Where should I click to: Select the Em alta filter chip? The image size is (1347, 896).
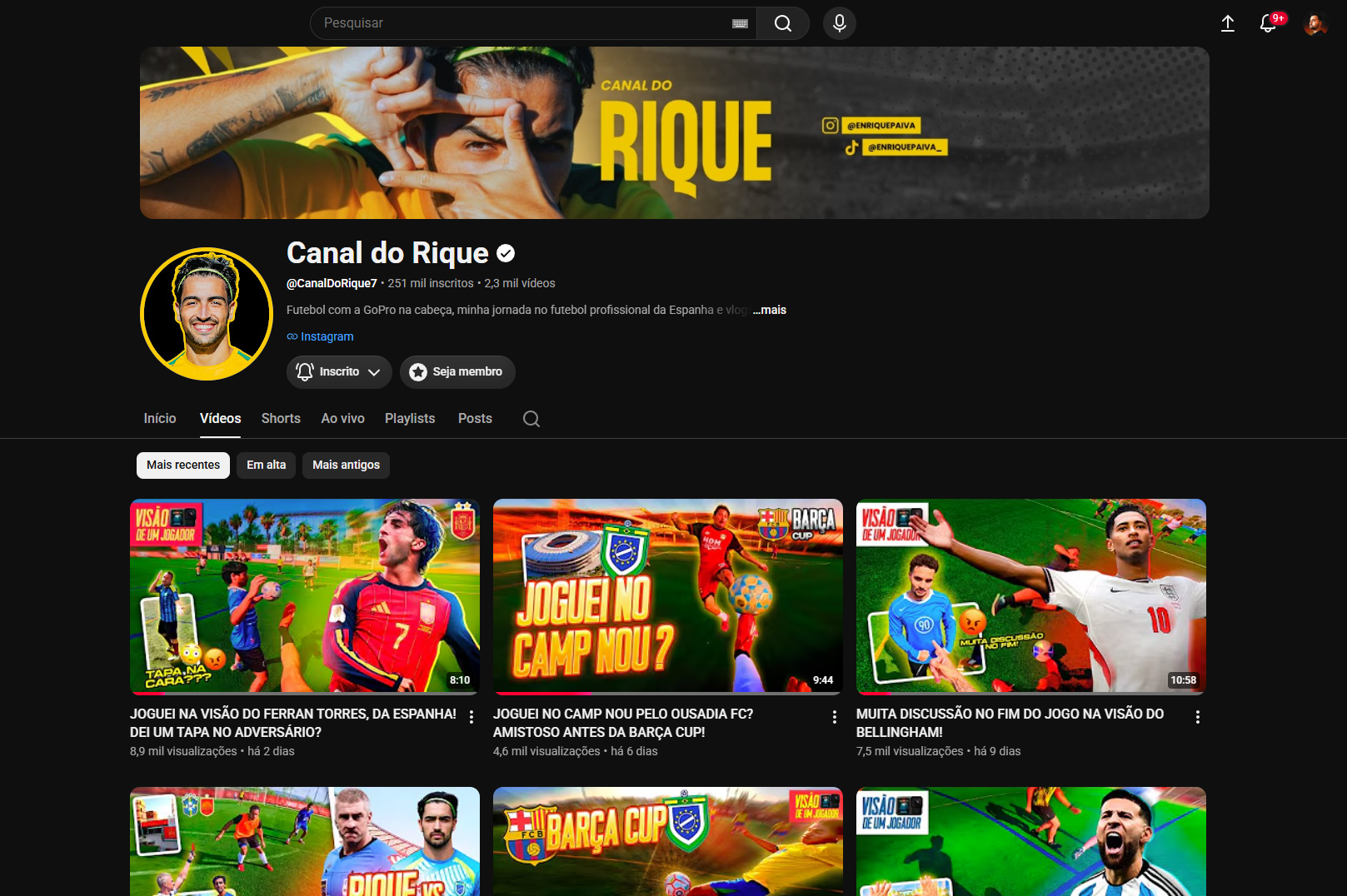(x=266, y=465)
